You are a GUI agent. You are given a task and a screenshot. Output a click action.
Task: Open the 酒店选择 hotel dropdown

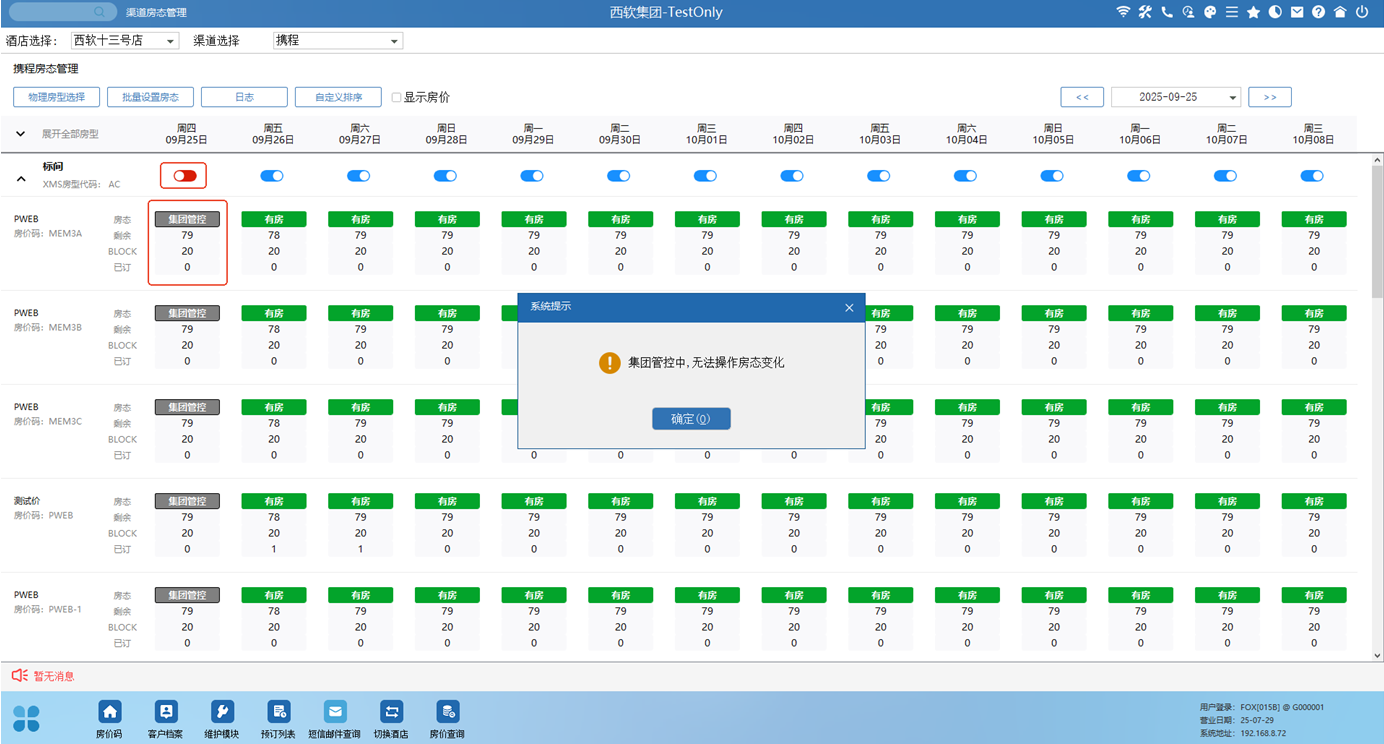point(125,41)
